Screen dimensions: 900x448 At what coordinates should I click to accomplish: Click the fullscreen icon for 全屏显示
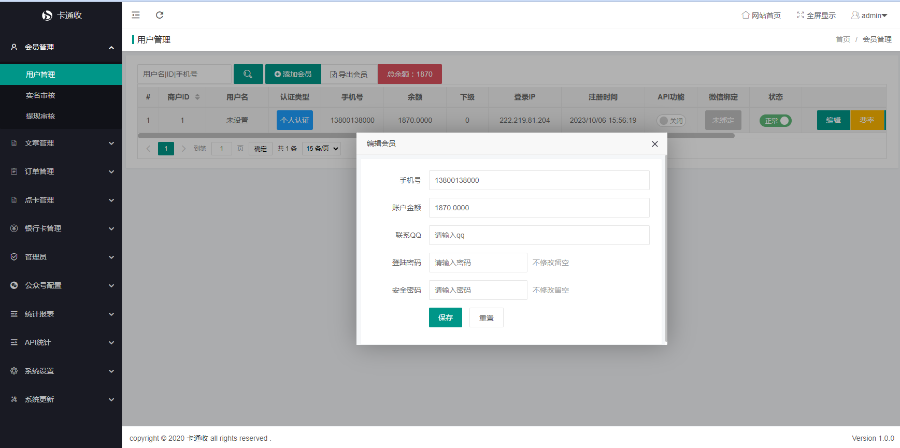click(x=801, y=15)
